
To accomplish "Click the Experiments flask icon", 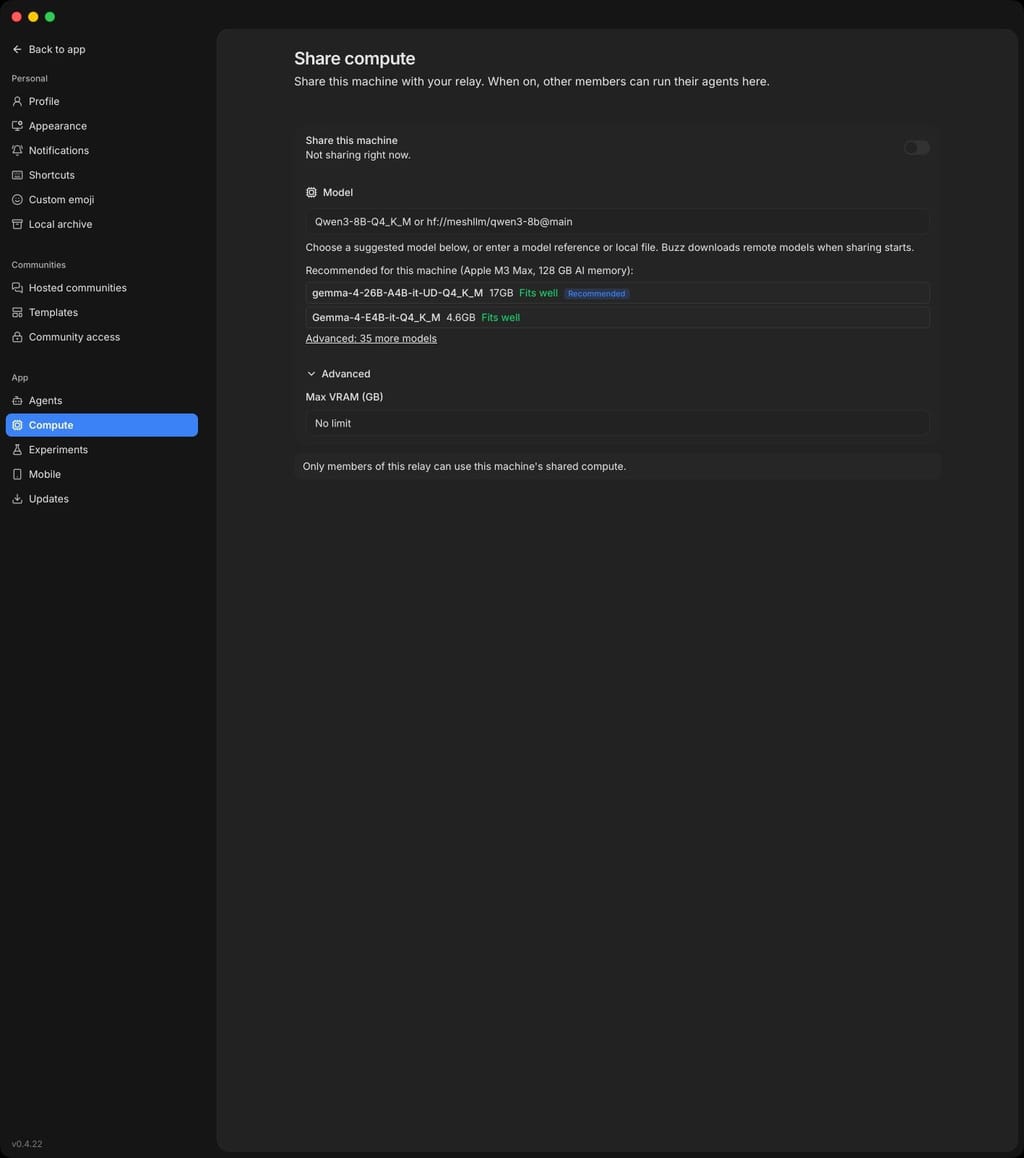I will [x=17, y=449].
